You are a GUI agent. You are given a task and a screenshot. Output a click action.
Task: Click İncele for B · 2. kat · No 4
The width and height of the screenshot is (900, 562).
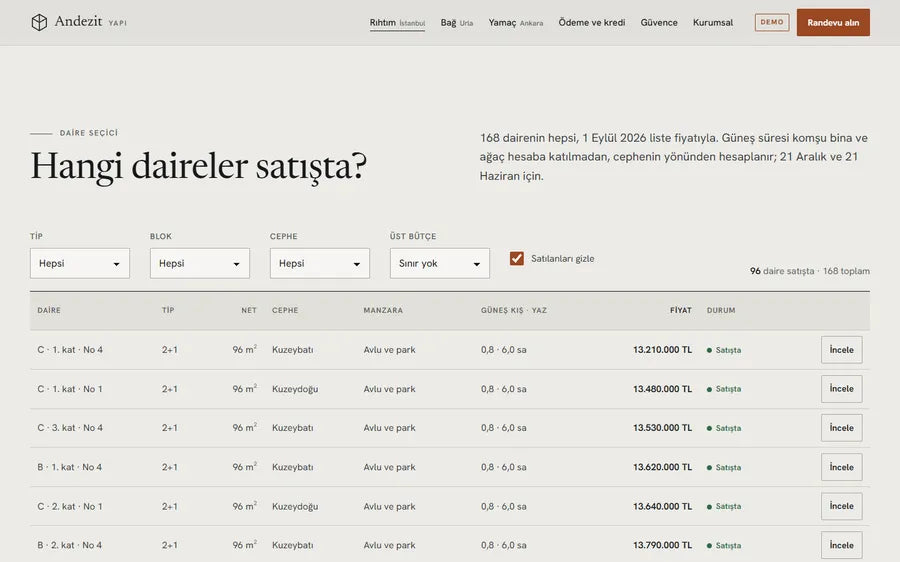click(841, 545)
